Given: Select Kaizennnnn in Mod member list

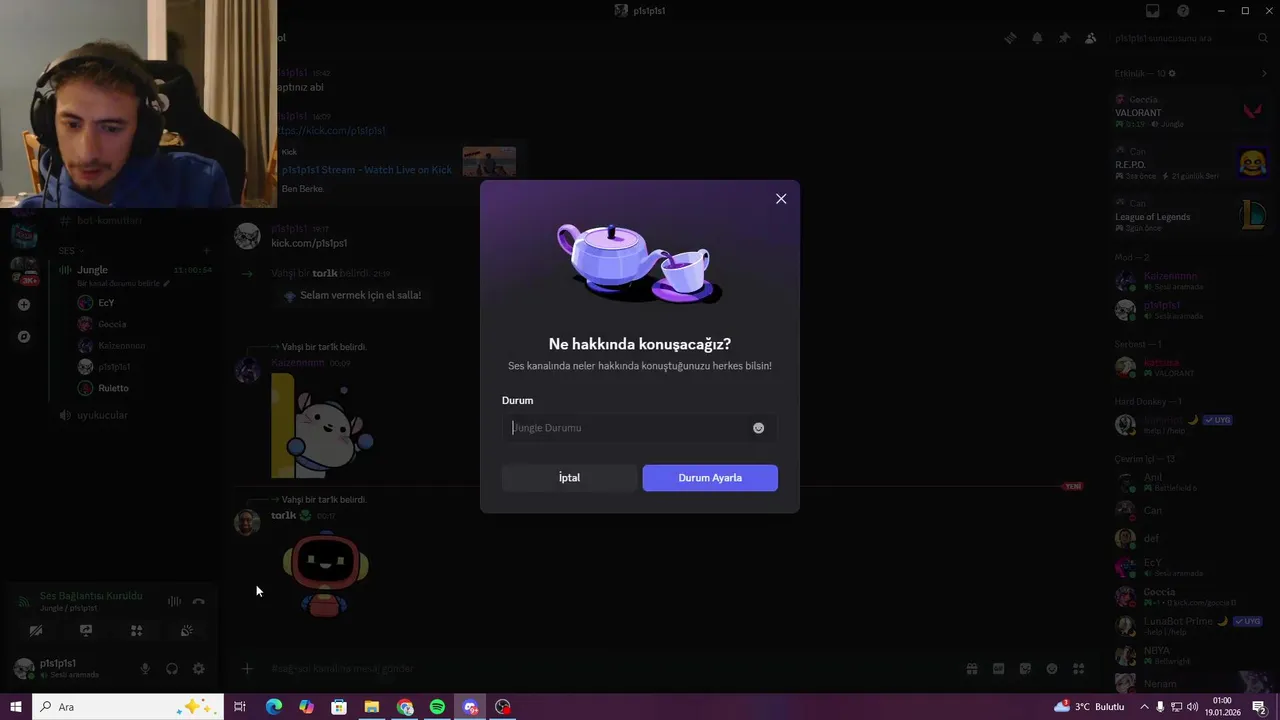Looking at the screenshot, I should tap(1190, 281).
